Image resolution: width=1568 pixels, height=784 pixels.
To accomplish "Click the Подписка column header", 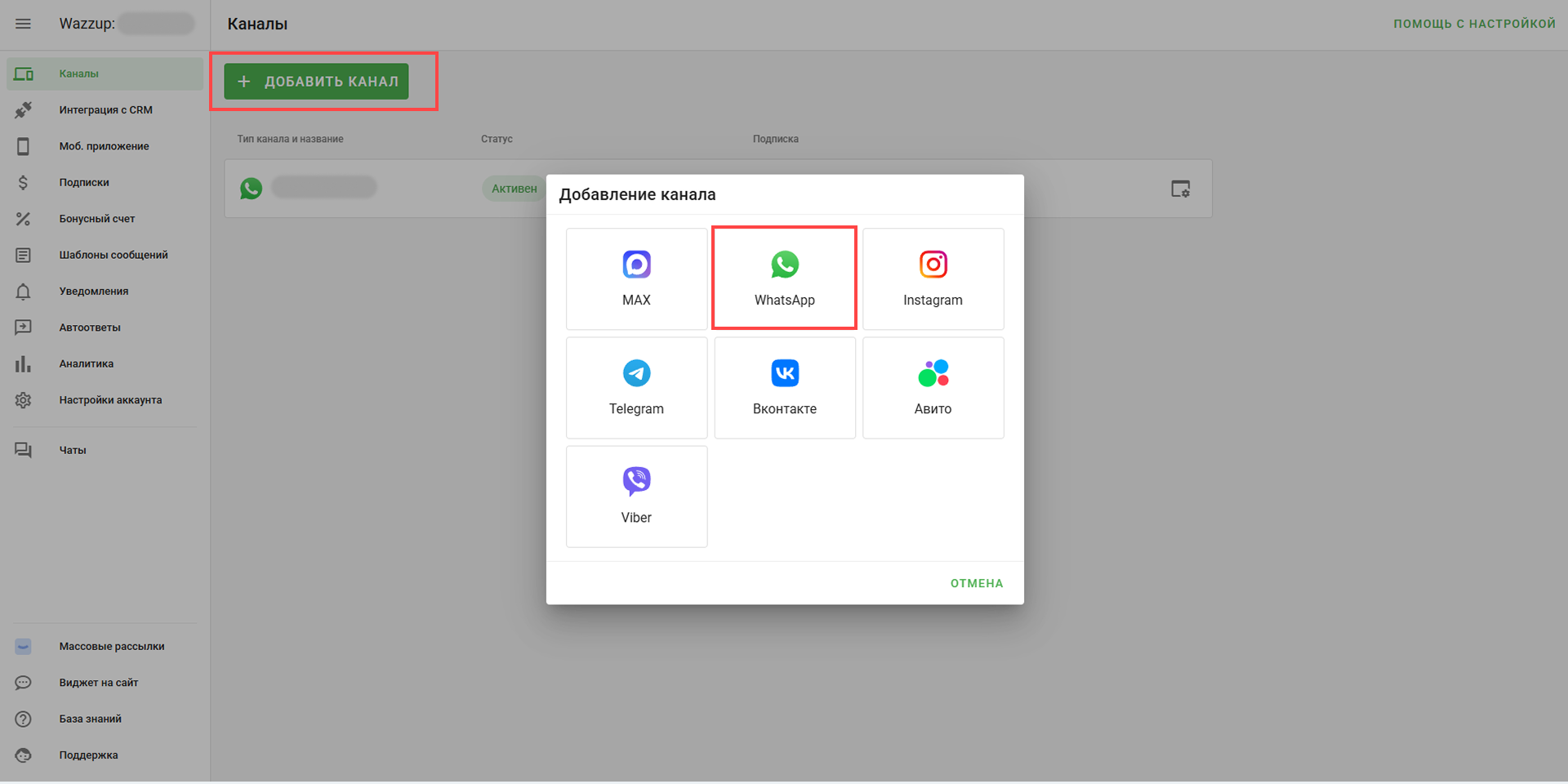I will click(x=775, y=139).
